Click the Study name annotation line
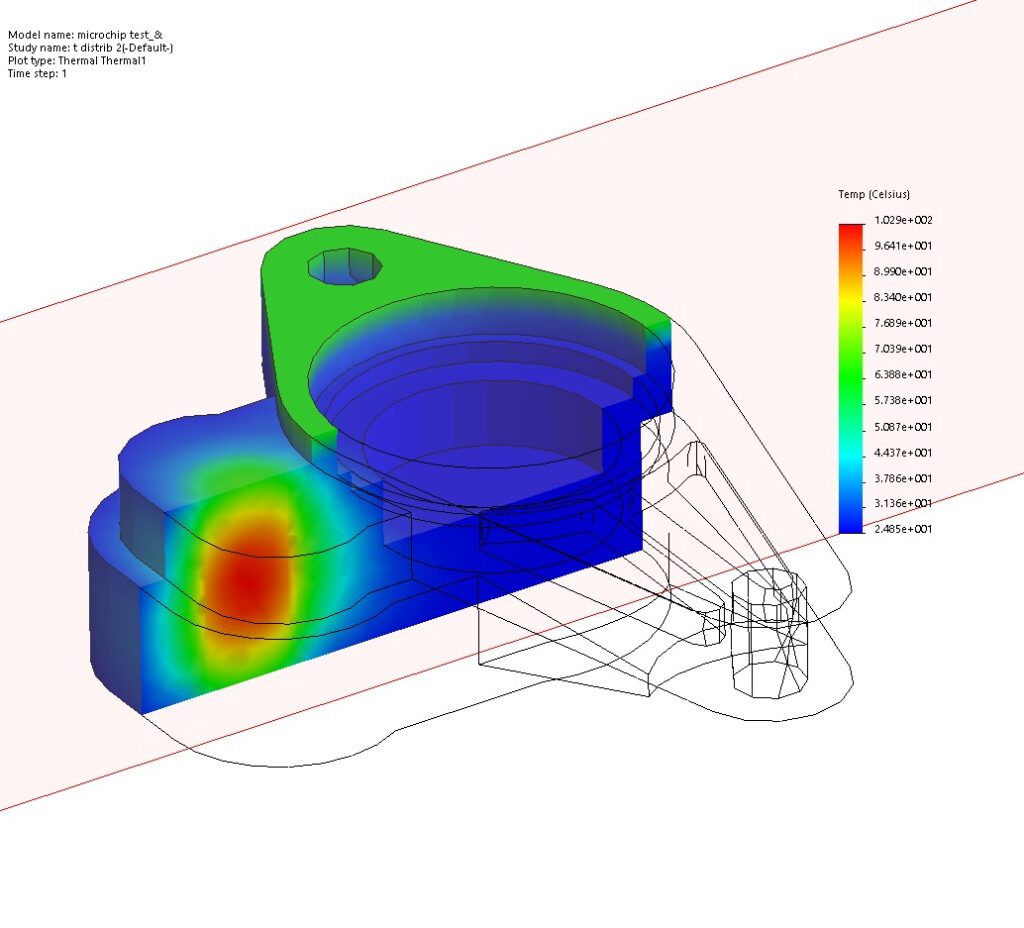Screen dimensions: 1024x928 point(90,48)
